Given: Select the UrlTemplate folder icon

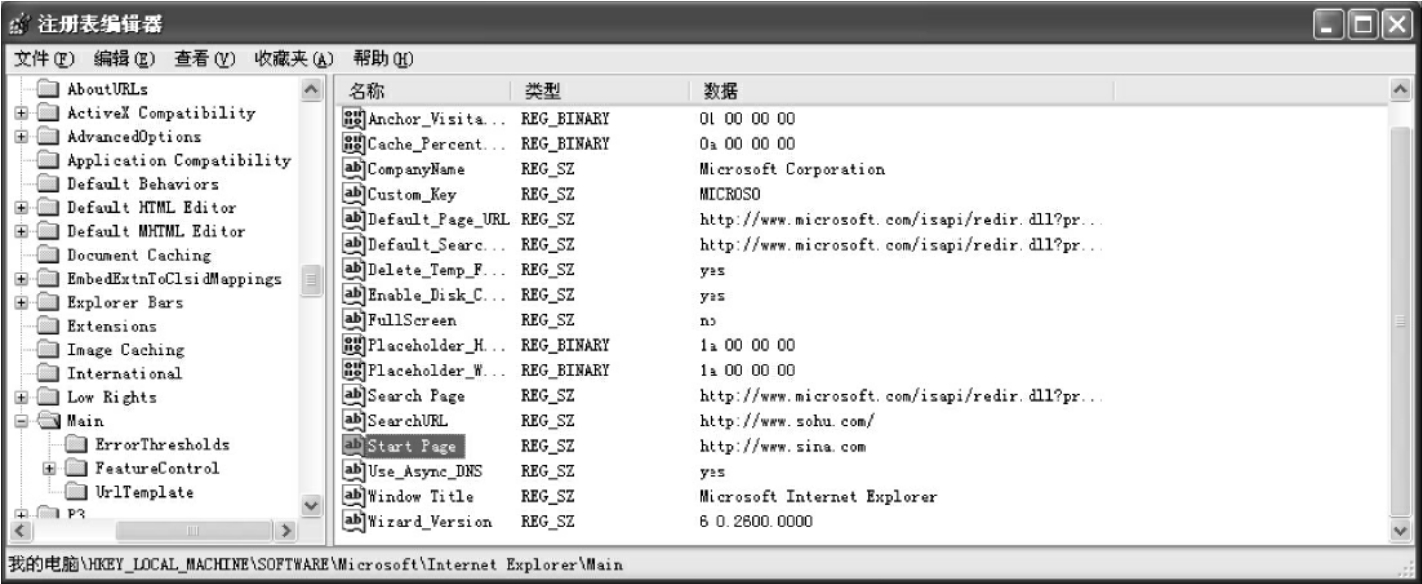Looking at the screenshot, I should 75,492.
